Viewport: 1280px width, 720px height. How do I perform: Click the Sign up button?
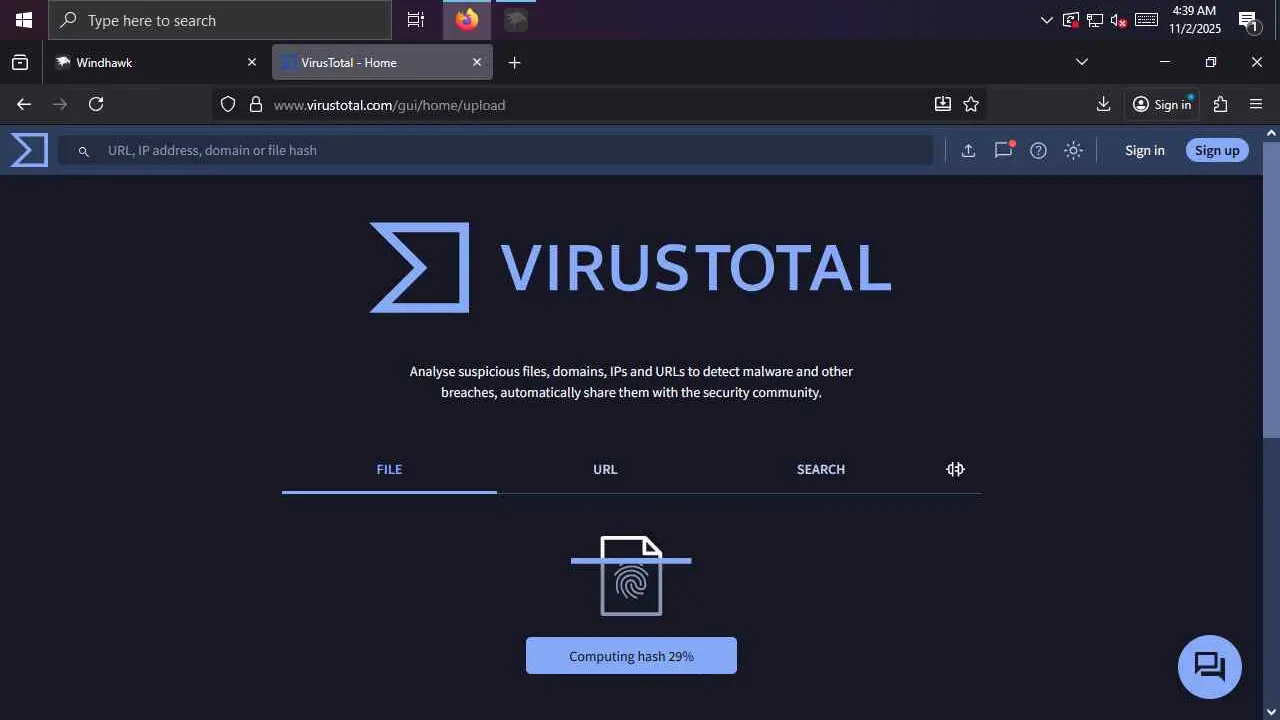(x=1217, y=150)
